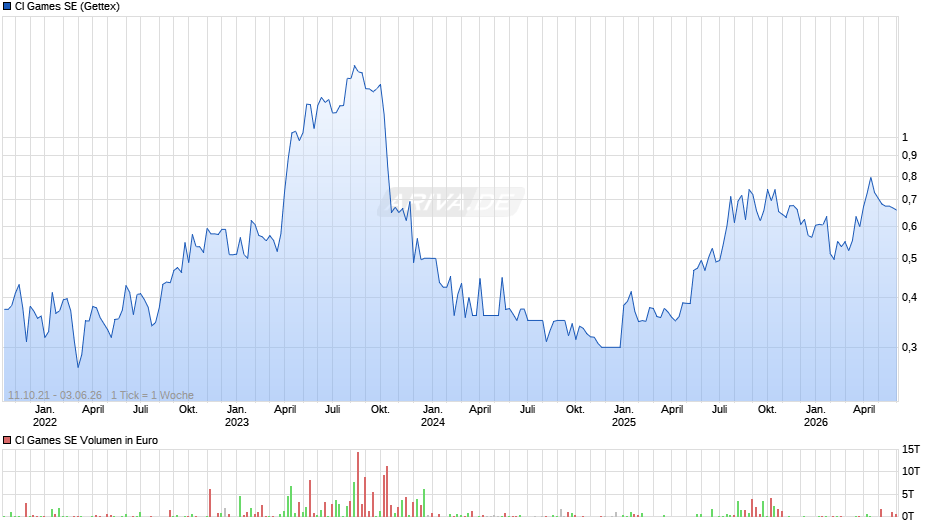Click the blue CI Games SE legend square
This screenshot has width=940, height=526.
[7, 7]
